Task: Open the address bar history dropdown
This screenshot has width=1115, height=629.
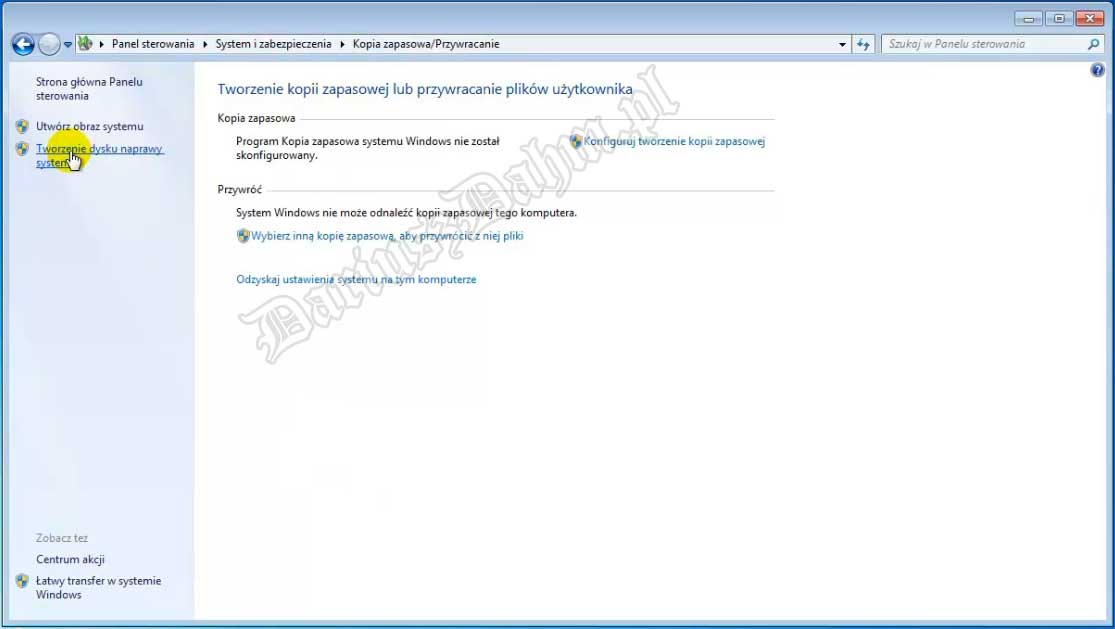Action: coord(843,44)
